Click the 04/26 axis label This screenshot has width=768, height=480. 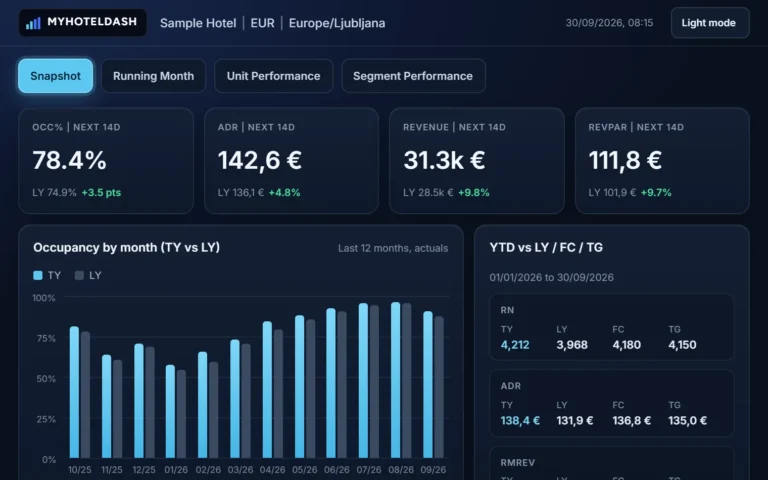tap(272, 470)
